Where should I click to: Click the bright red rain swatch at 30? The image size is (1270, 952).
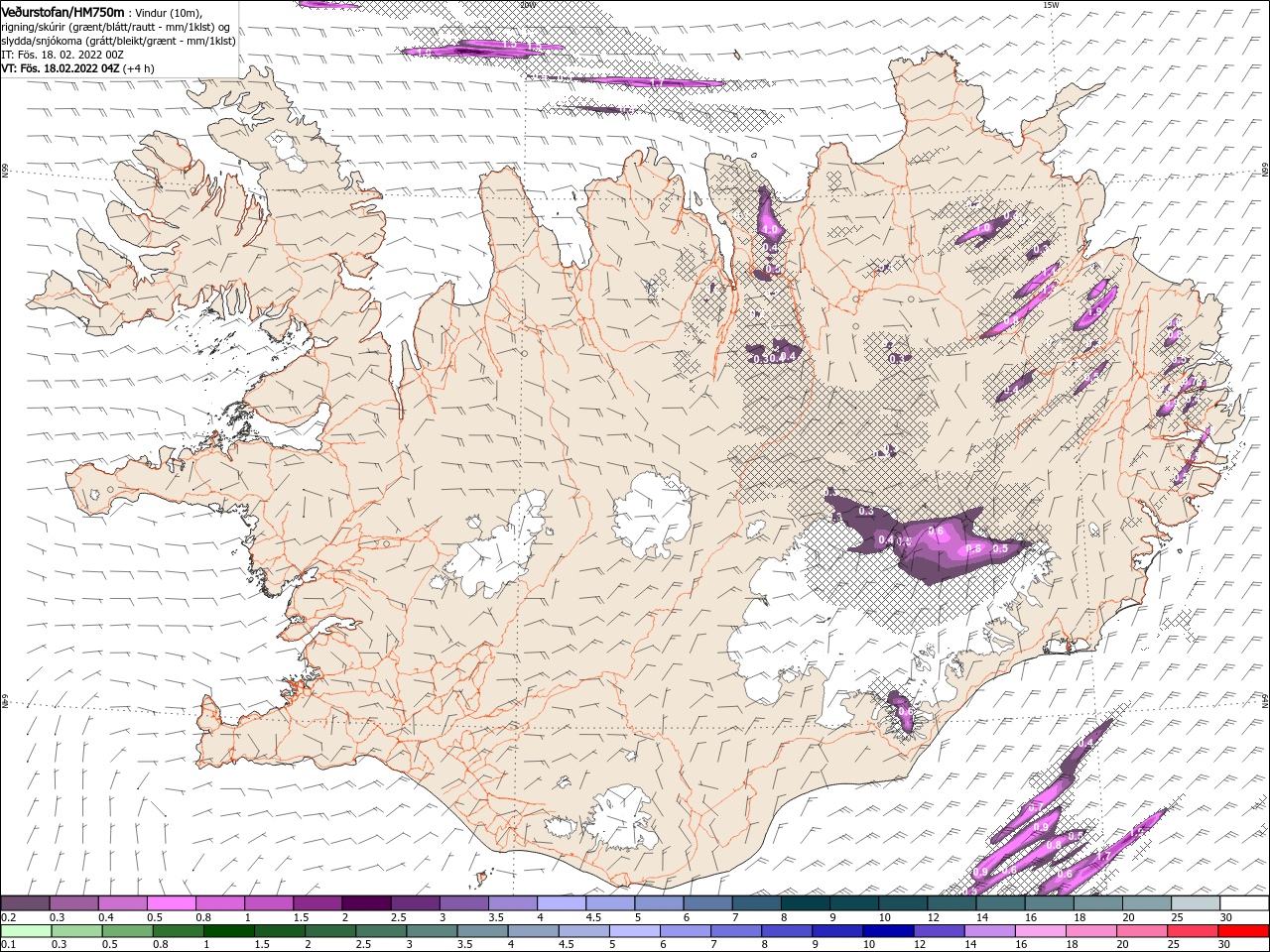coord(1243,931)
